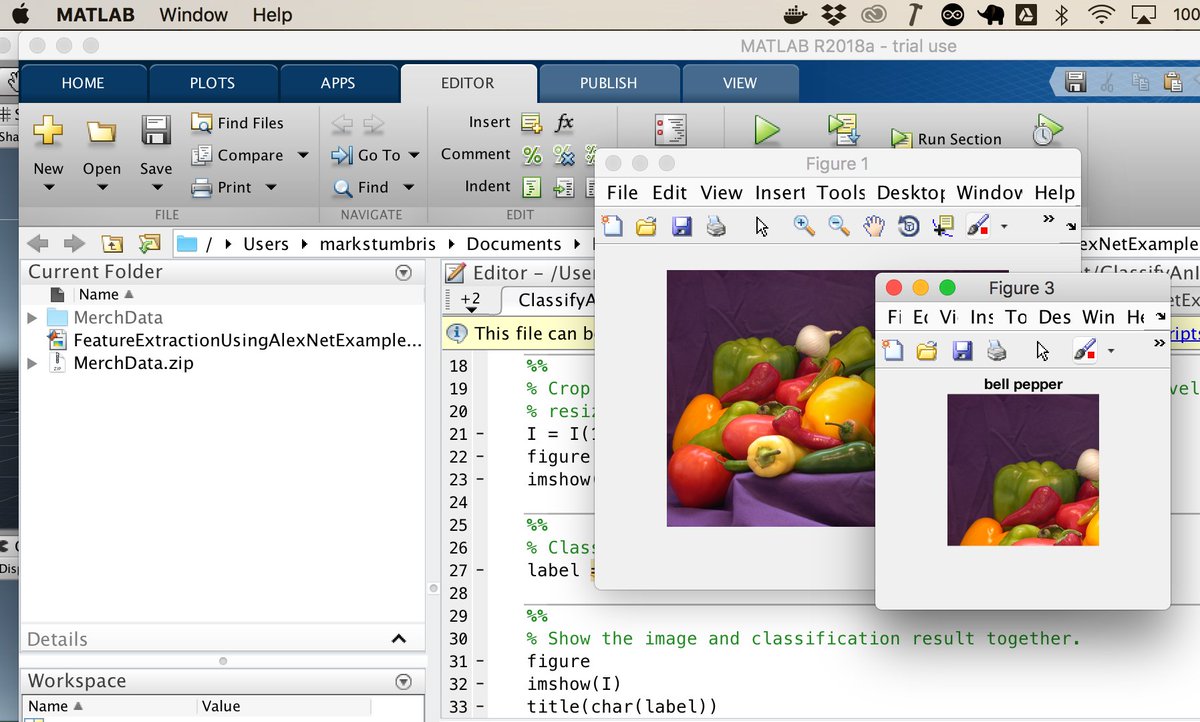This screenshot has width=1200, height=722.
Task: Click the Uncomment icon beside Comment
Action: 565,155
